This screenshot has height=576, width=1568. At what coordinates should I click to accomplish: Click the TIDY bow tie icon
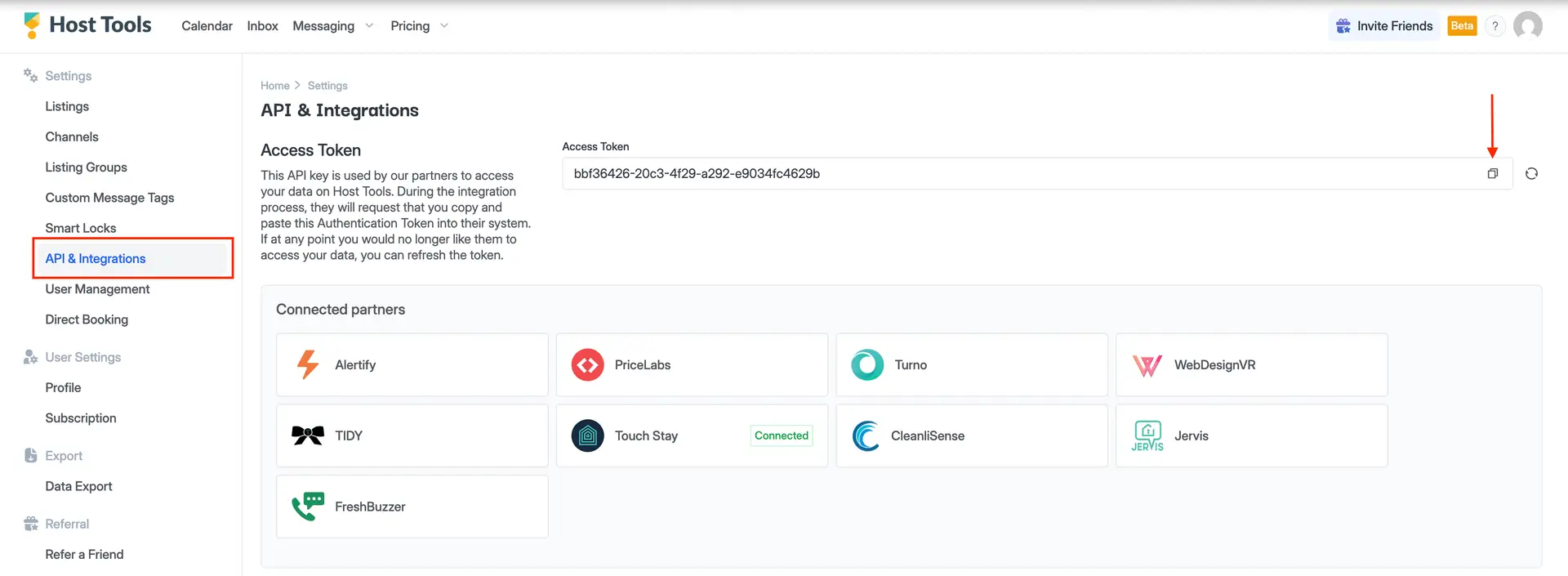click(x=308, y=435)
